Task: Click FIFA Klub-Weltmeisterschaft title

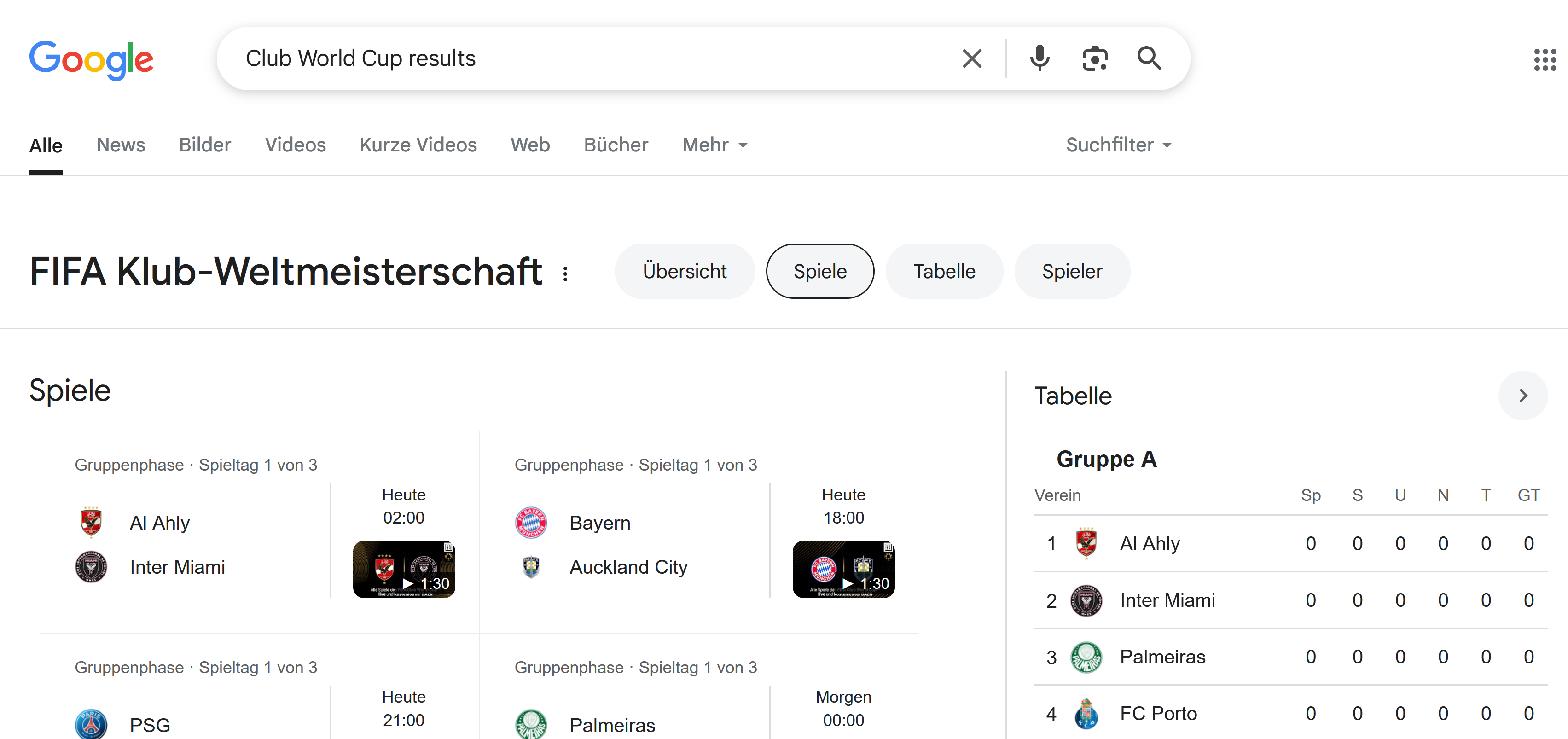Action: tap(285, 272)
